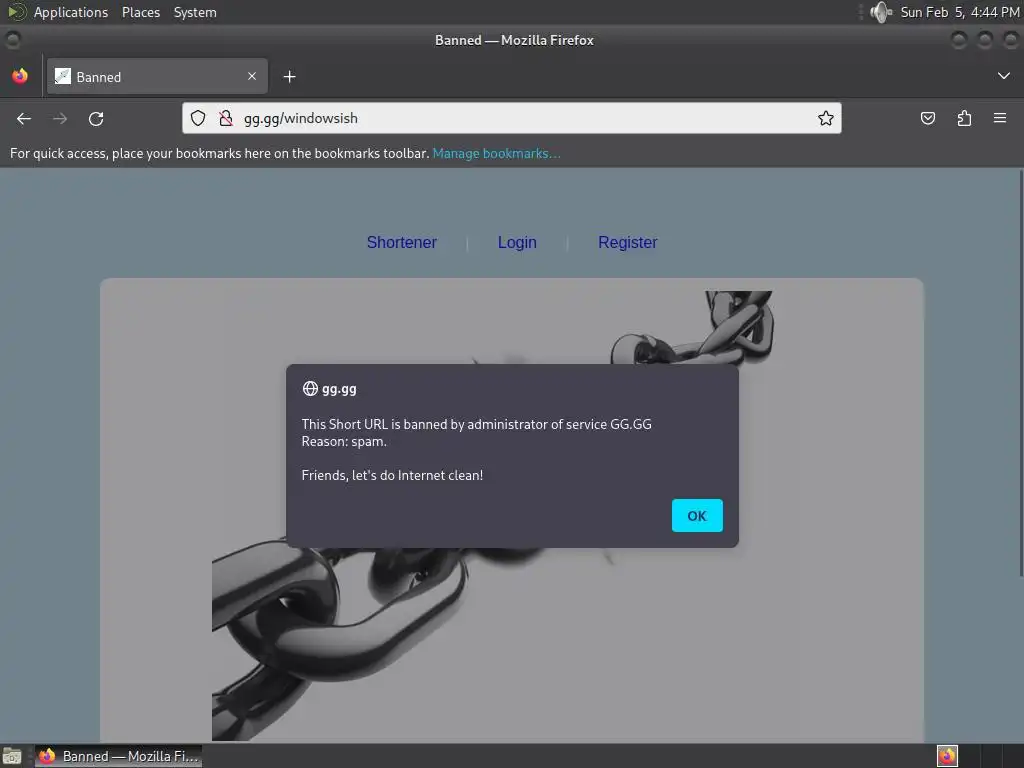Open the Save to Pocket icon
The width and height of the screenshot is (1024, 768).
click(927, 118)
